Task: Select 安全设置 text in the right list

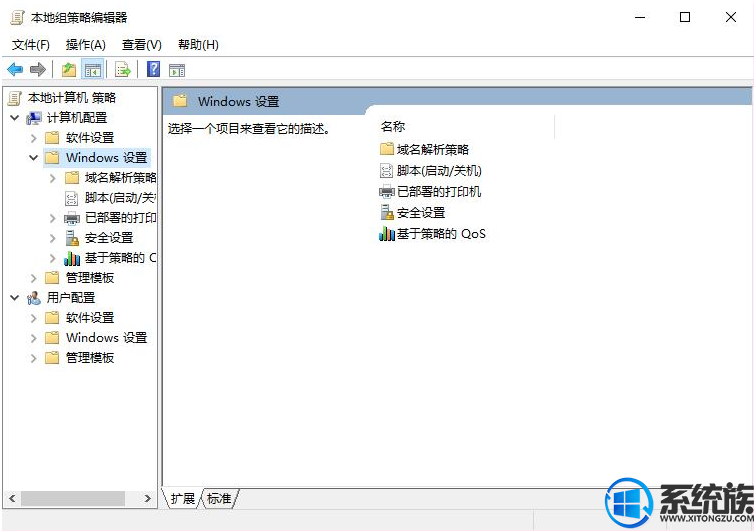Action: pos(421,213)
